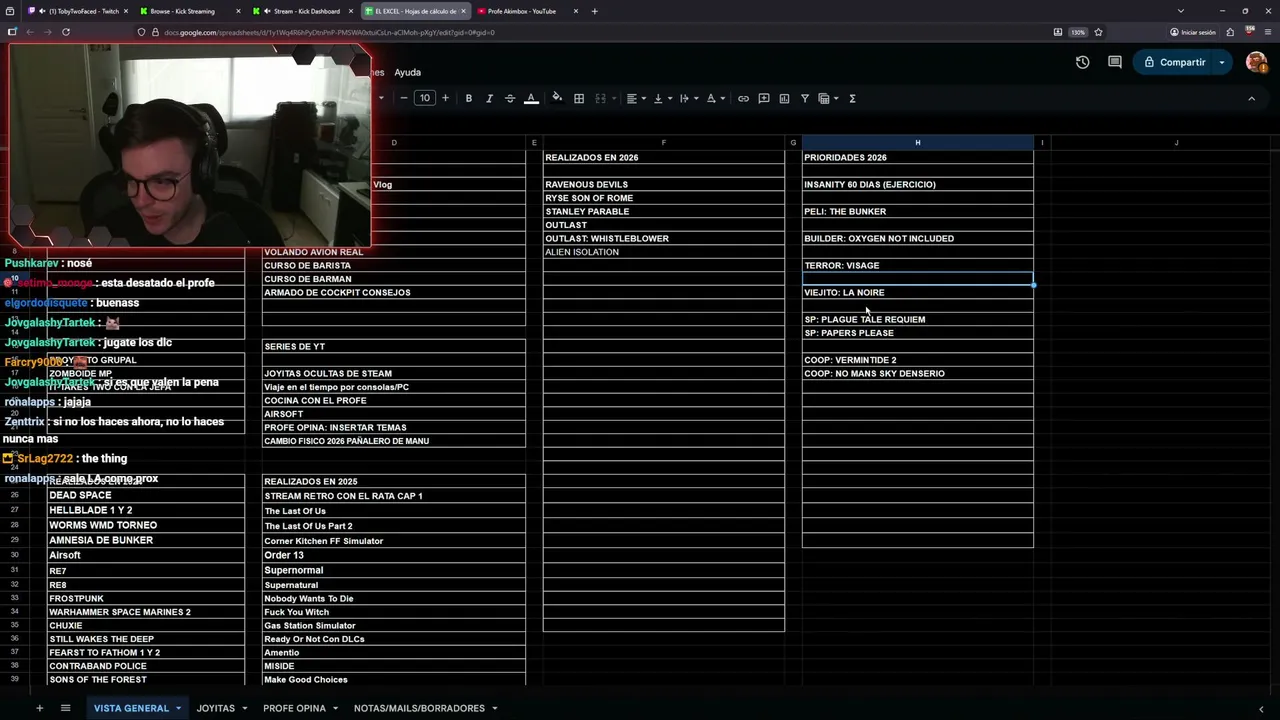The height and width of the screenshot is (720, 1280).
Task: Open PROFE OPINA tab dropdown arrow
Action: click(x=335, y=708)
